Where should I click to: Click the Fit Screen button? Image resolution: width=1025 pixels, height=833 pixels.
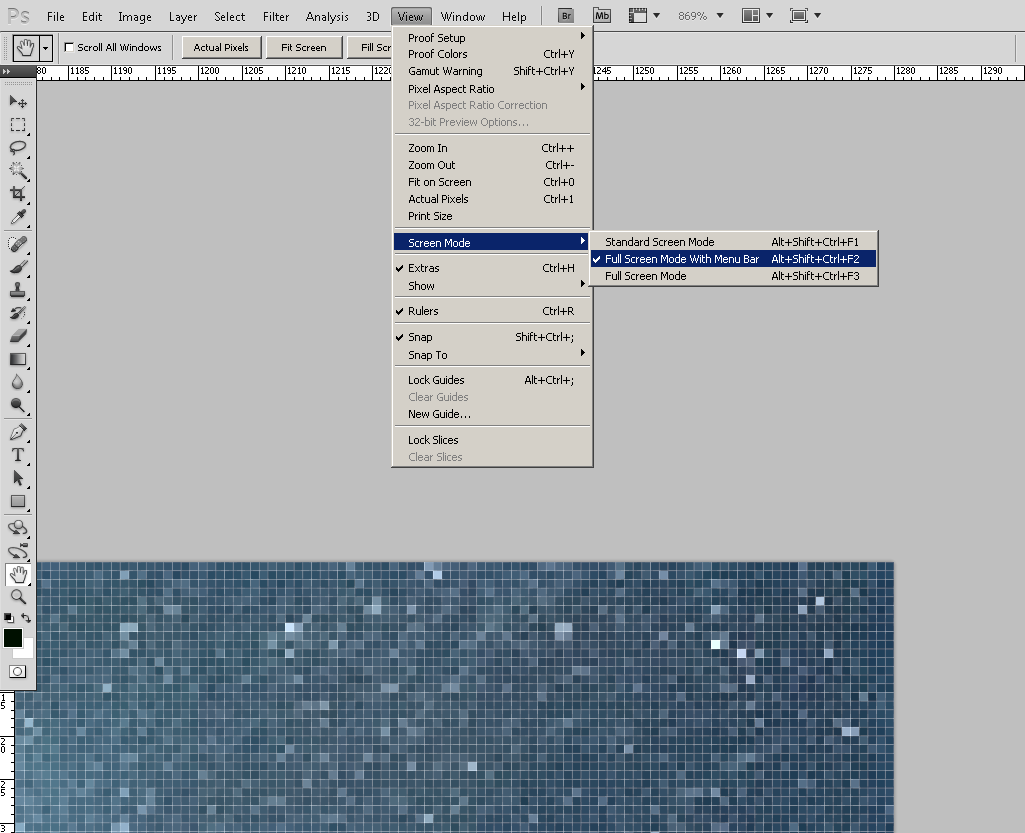point(304,48)
